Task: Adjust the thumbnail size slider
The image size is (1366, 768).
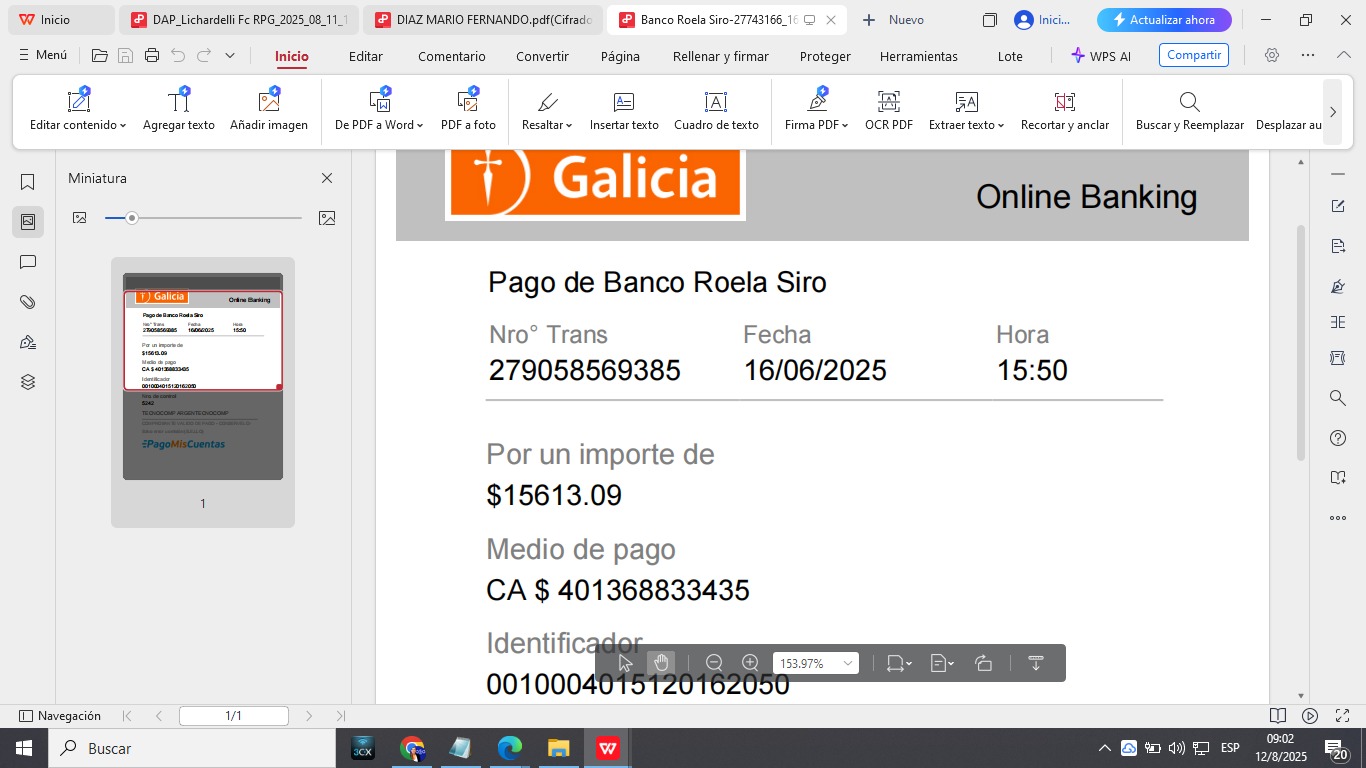Action: click(131, 218)
